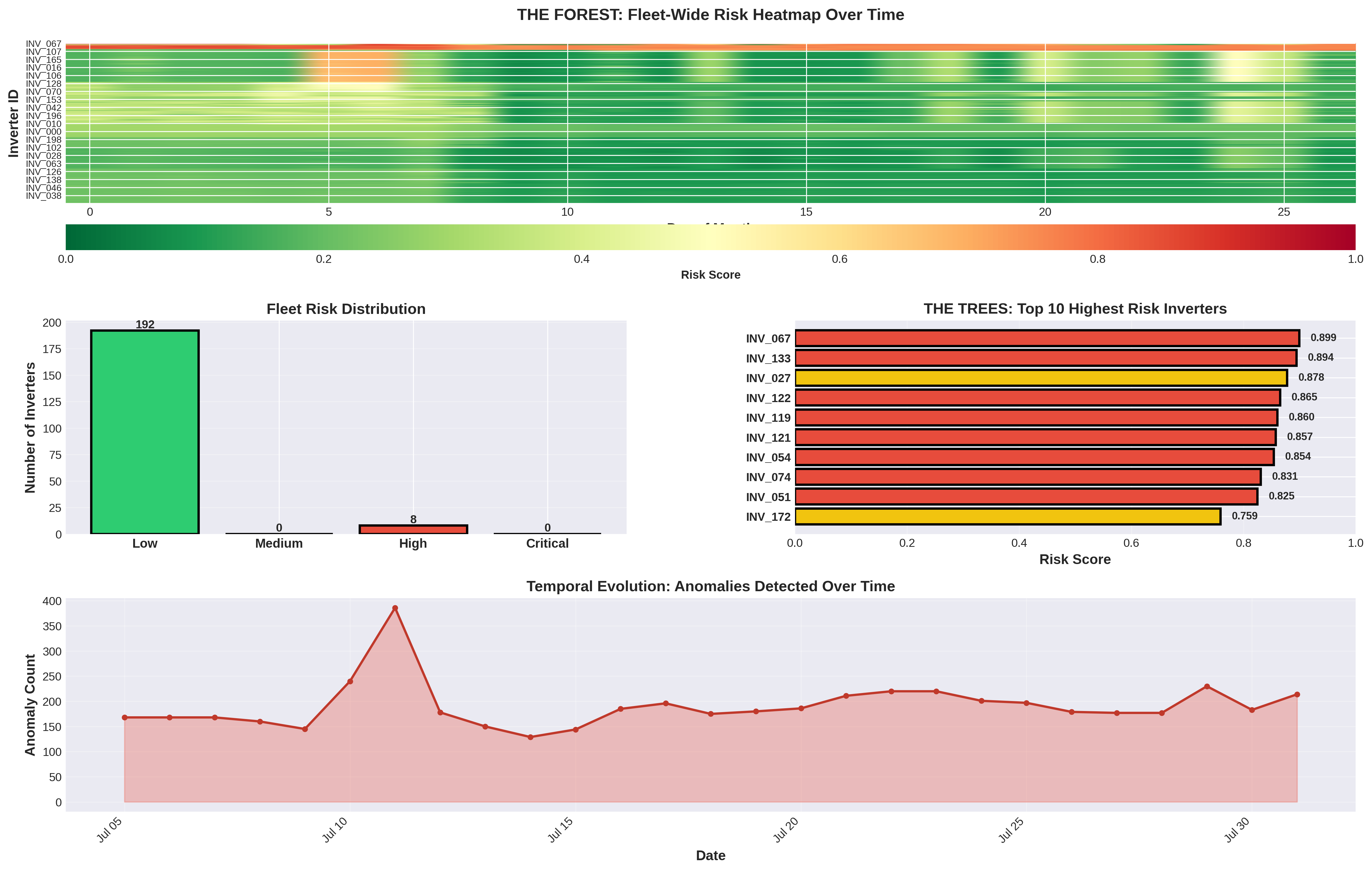The image size is (1372, 871).
Task: Click the INV_122 bar in top-10 chart
Action: coord(1037,398)
